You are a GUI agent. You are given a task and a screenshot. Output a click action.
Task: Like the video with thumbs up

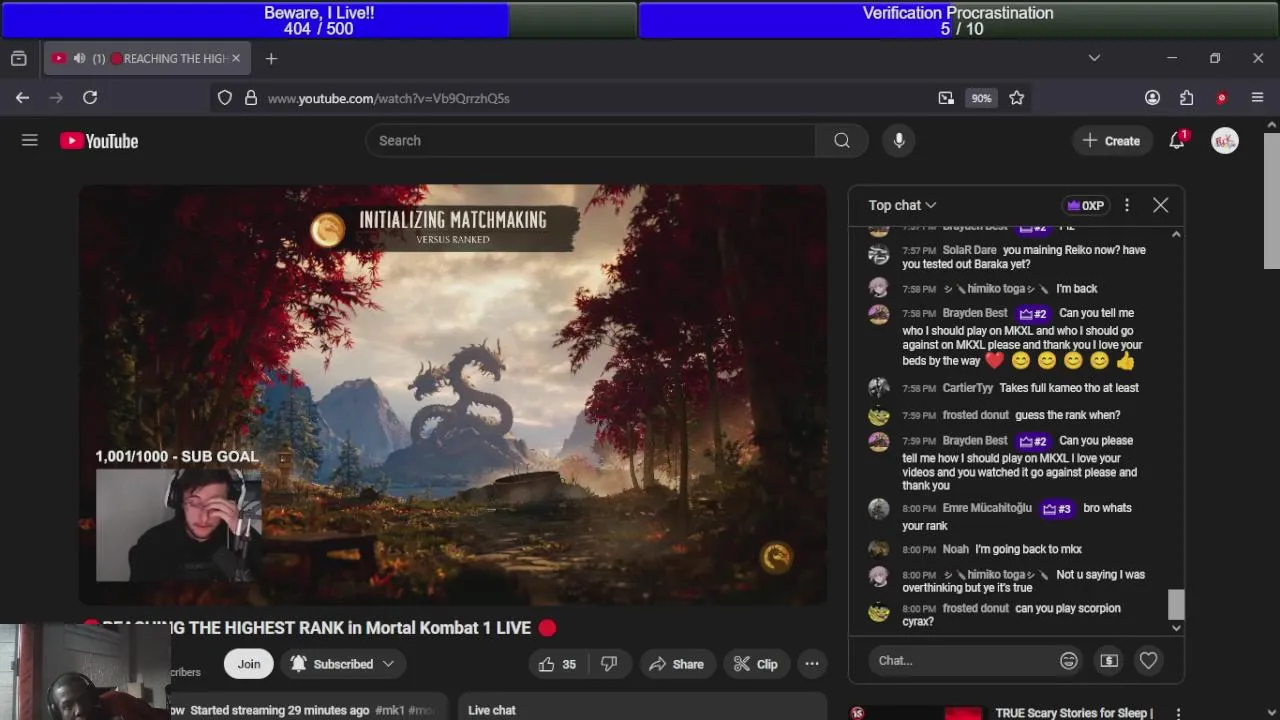[557, 664]
